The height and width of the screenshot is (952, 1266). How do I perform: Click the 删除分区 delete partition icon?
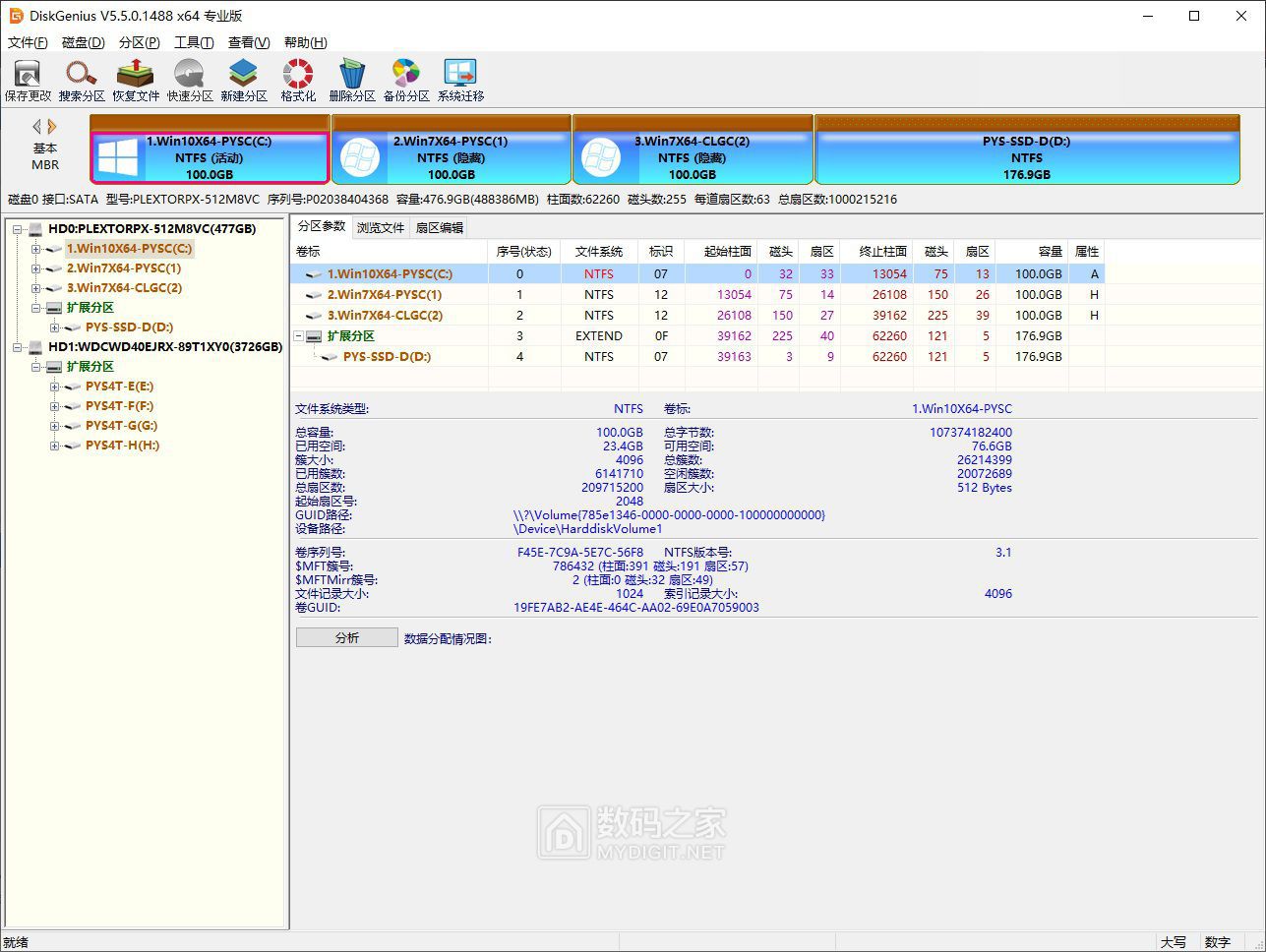tap(352, 81)
